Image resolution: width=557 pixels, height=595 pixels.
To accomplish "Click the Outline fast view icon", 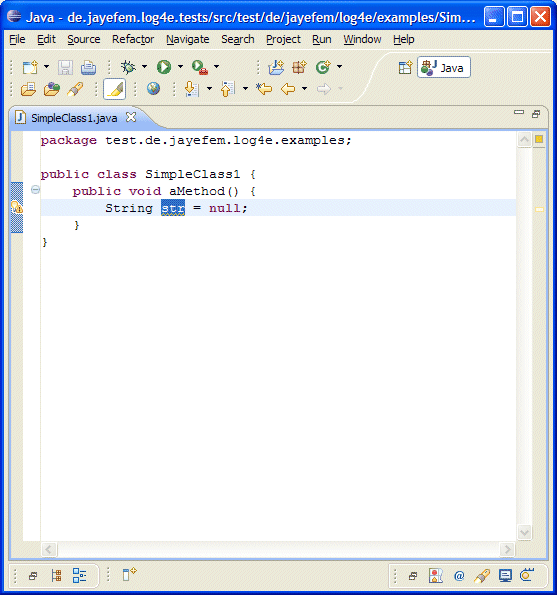I will coord(79,576).
